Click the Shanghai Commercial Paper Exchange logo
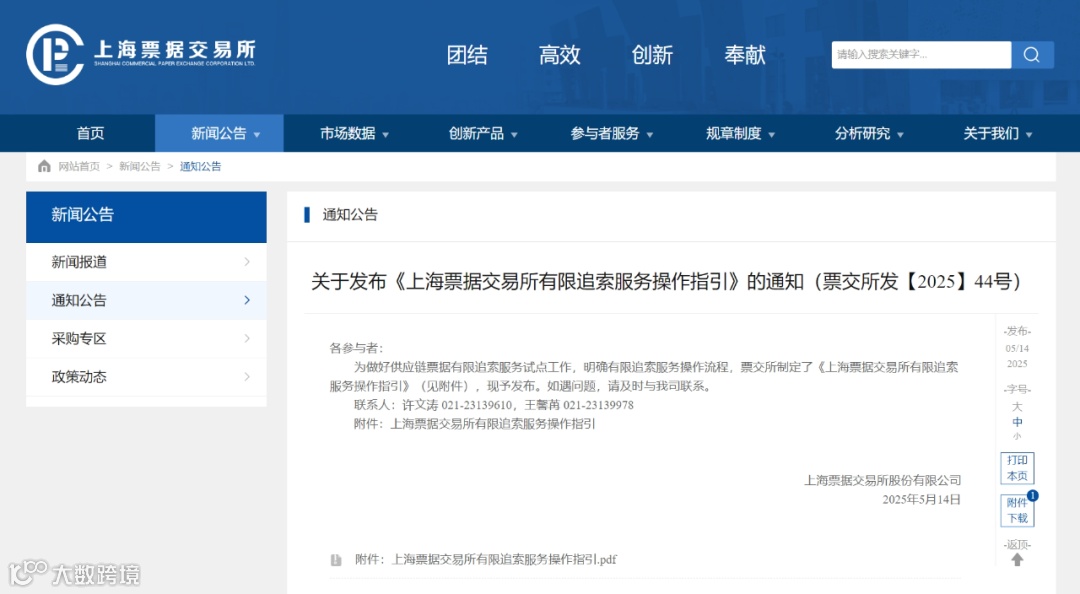 pos(141,54)
